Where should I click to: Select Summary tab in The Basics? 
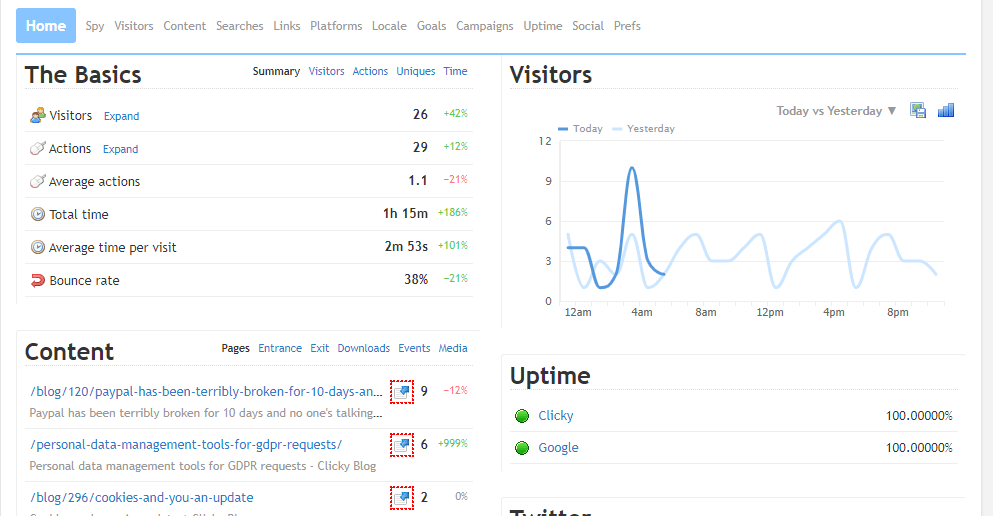(276, 71)
